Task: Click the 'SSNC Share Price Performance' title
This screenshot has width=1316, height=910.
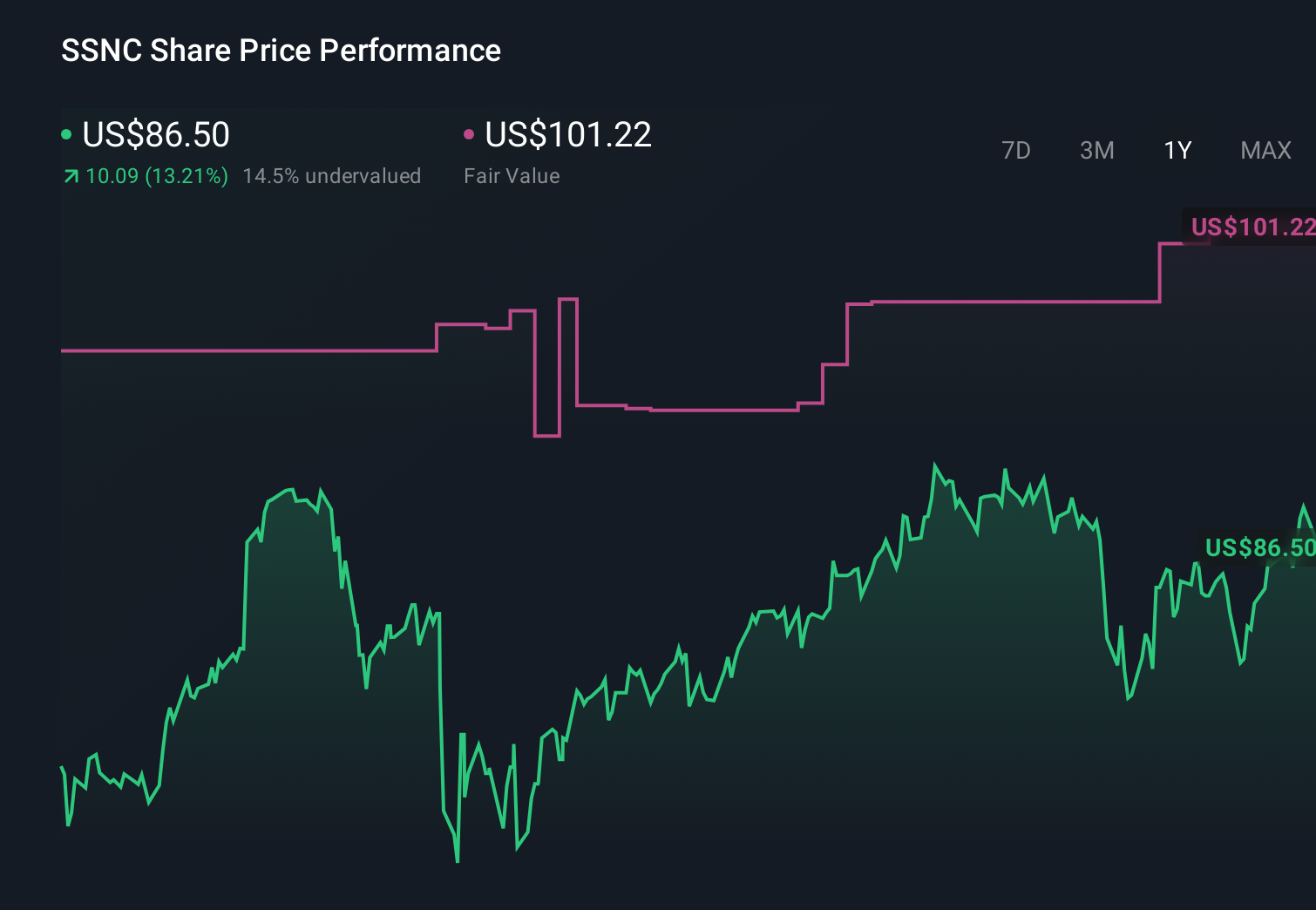Action: 280,51
